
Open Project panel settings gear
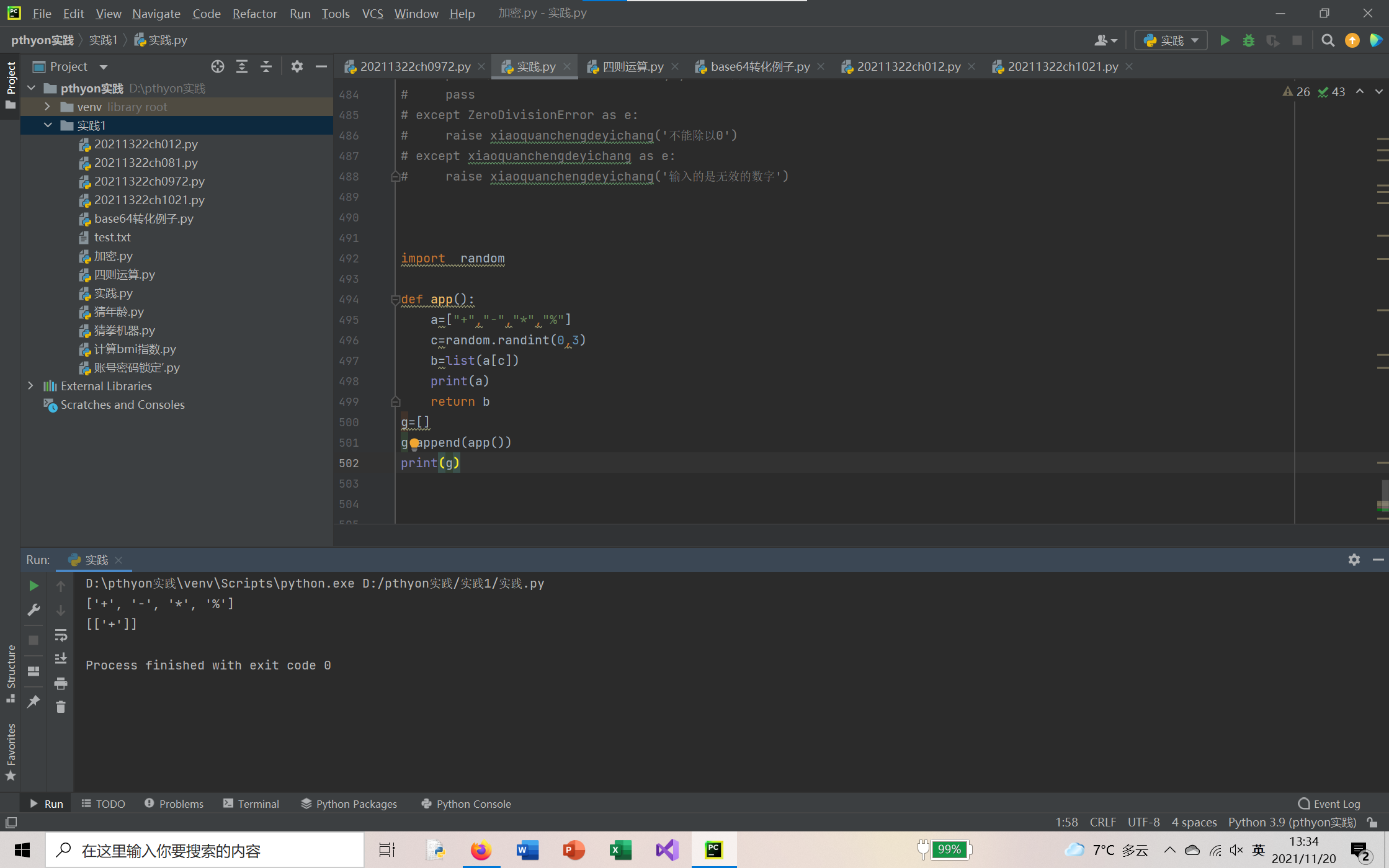coord(297,66)
